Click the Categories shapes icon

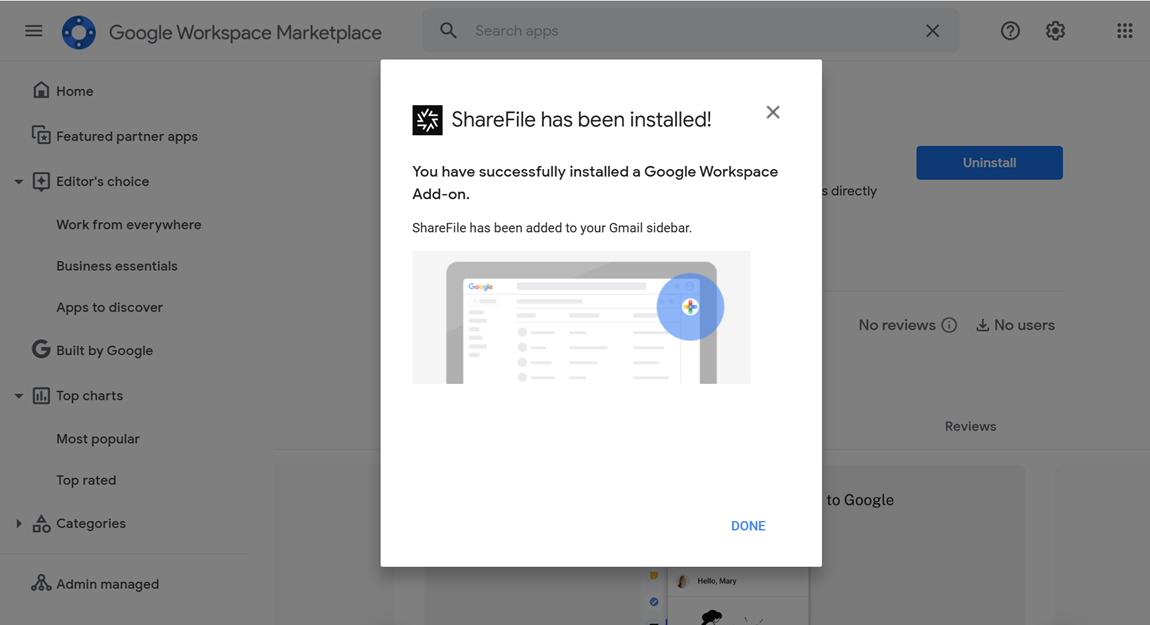tap(41, 523)
